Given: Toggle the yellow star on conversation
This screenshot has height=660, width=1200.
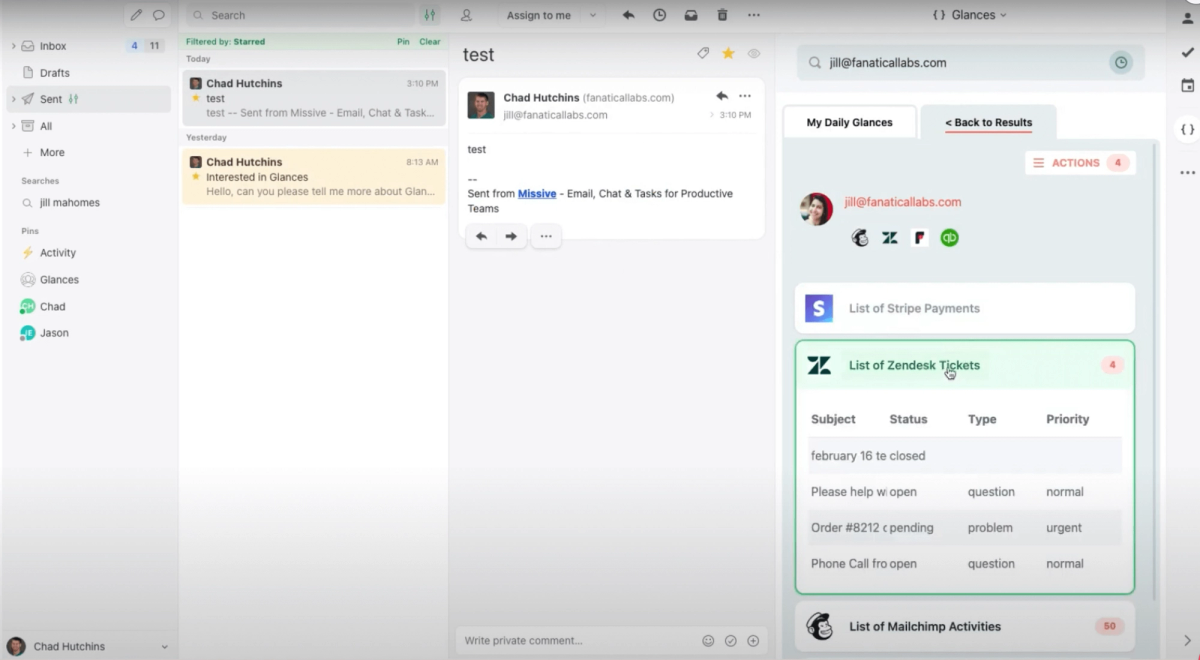Looking at the screenshot, I should pos(728,54).
